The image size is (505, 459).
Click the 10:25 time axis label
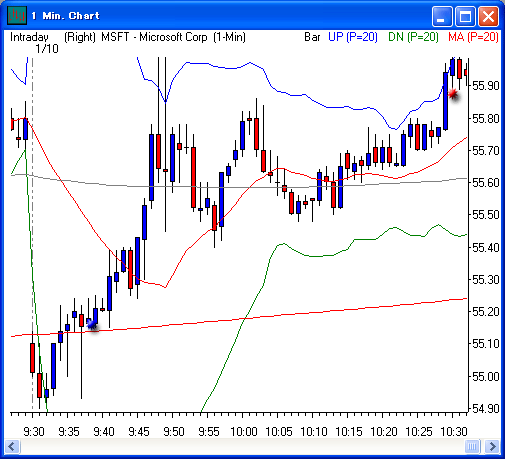419,432
